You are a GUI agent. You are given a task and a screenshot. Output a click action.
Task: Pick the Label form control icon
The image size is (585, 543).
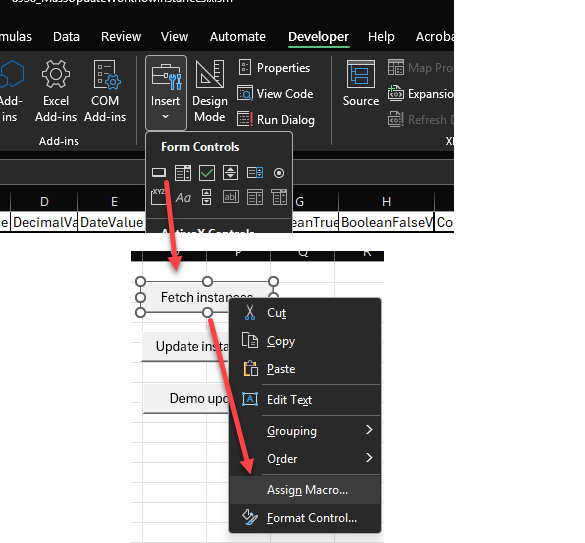(x=183, y=197)
